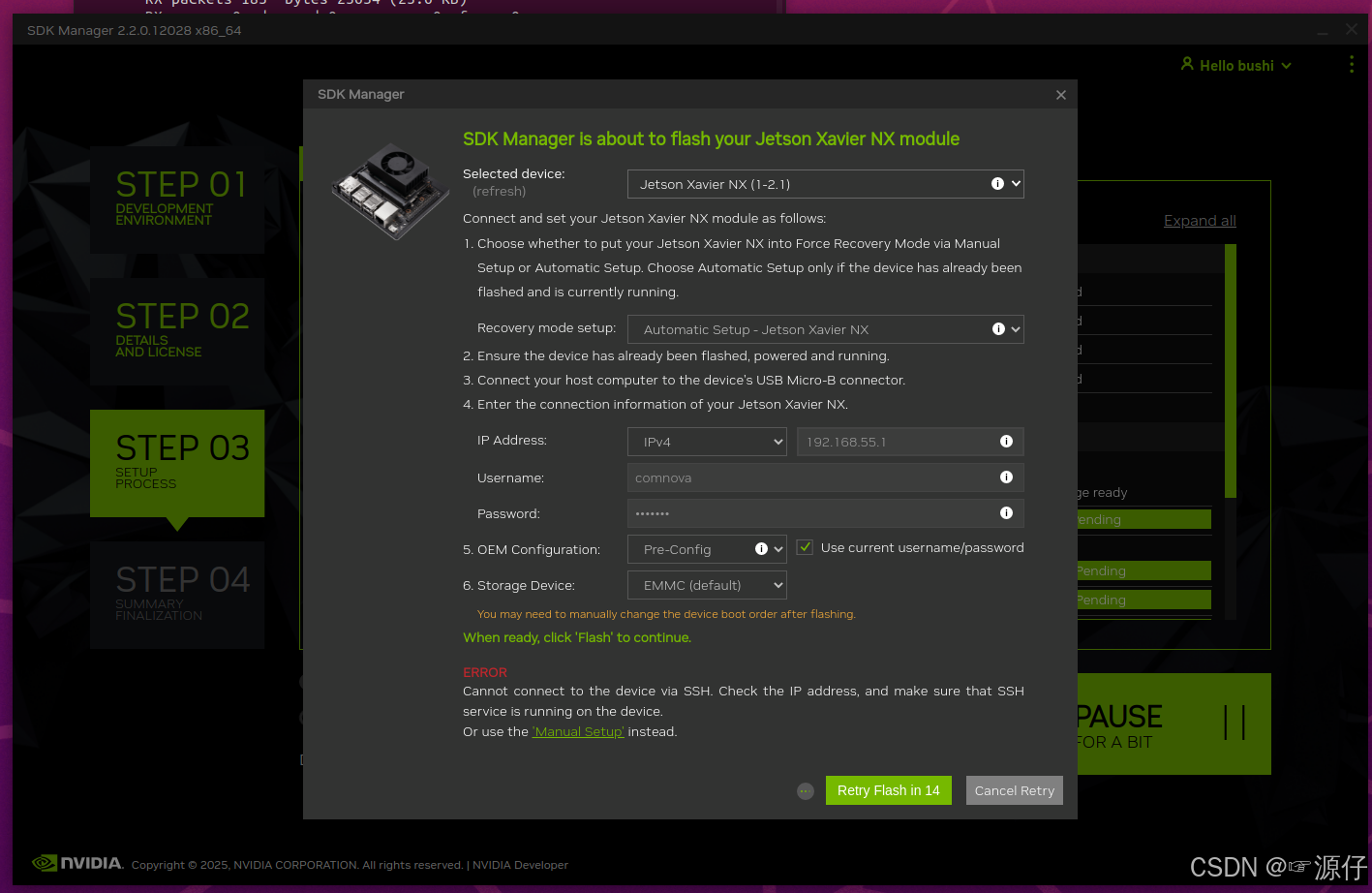Click info icon in OEM Configuration dropdown
Viewport: 1372px width, 893px height.
pos(761,549)
